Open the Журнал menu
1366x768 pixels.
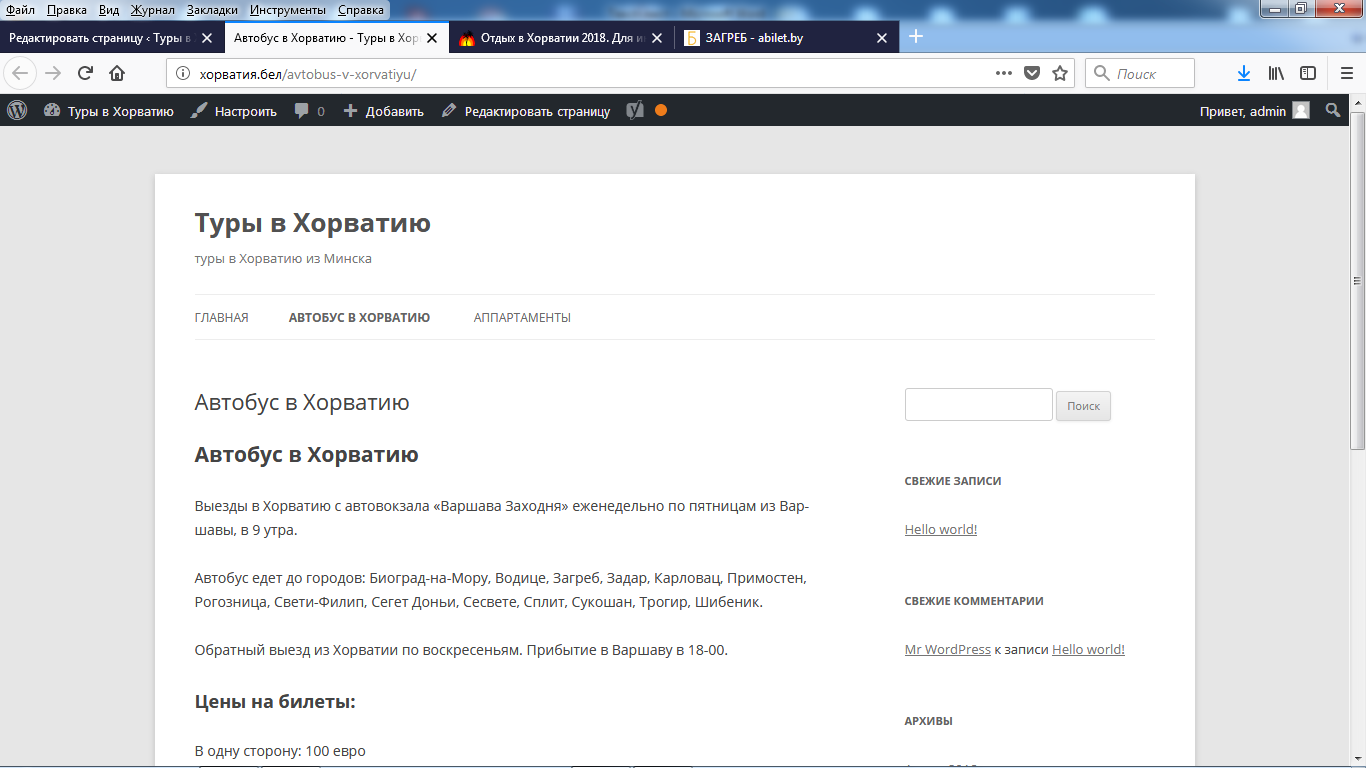click(x=152, y=10)
